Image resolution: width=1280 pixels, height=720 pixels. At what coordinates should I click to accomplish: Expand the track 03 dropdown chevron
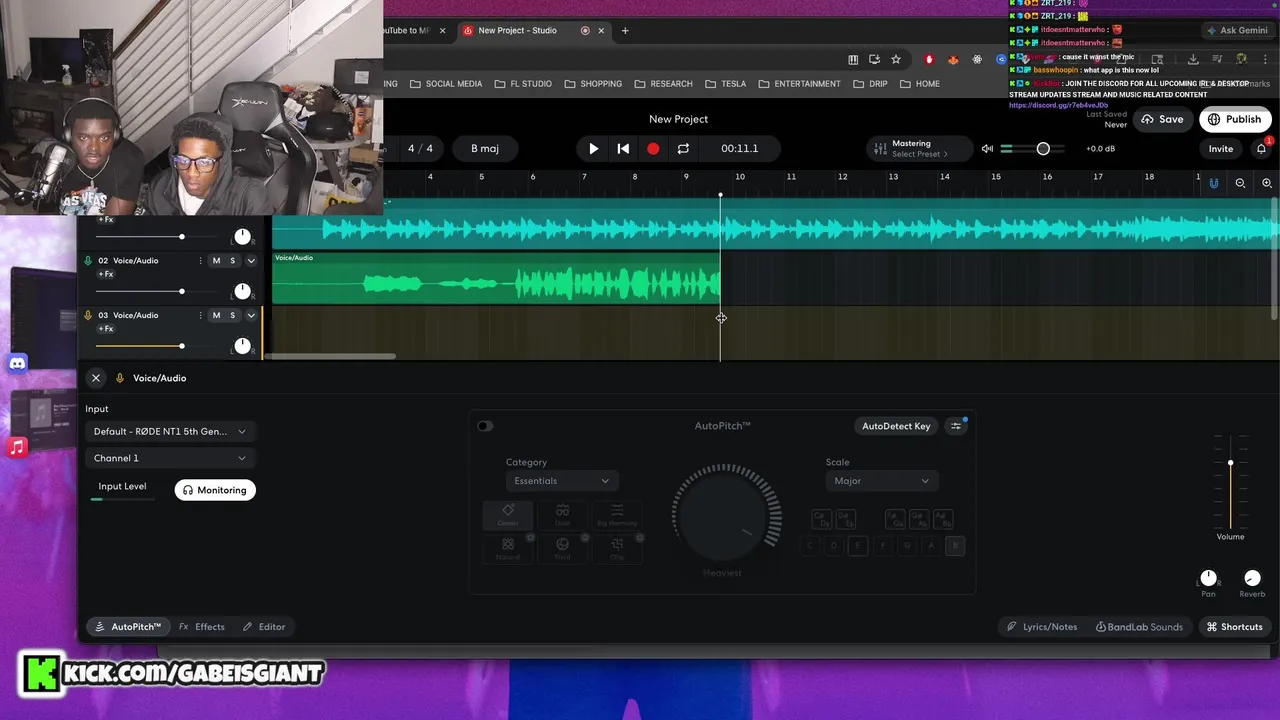tap(251, 315)
